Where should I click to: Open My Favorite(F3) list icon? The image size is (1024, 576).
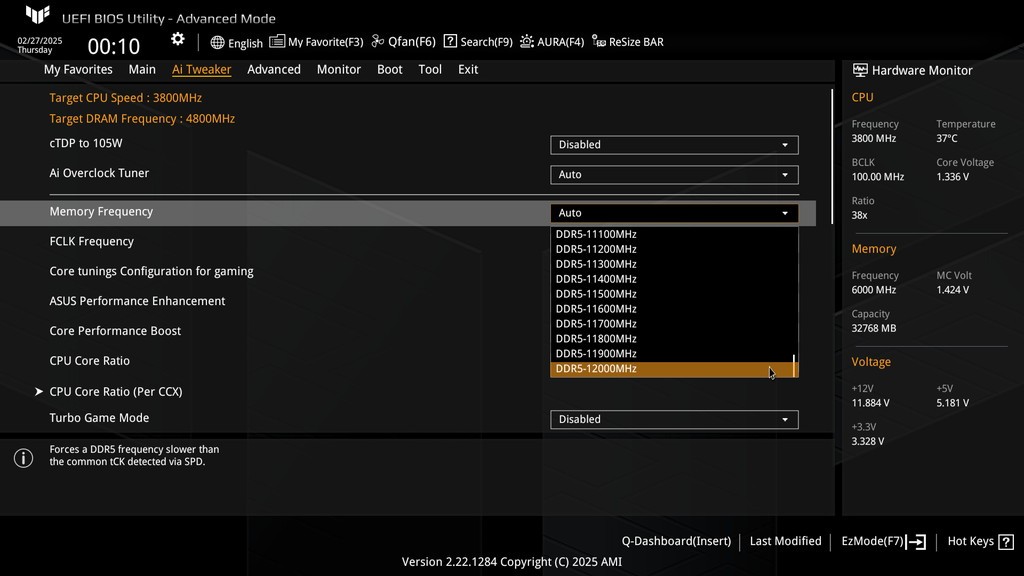click(277, 41)
